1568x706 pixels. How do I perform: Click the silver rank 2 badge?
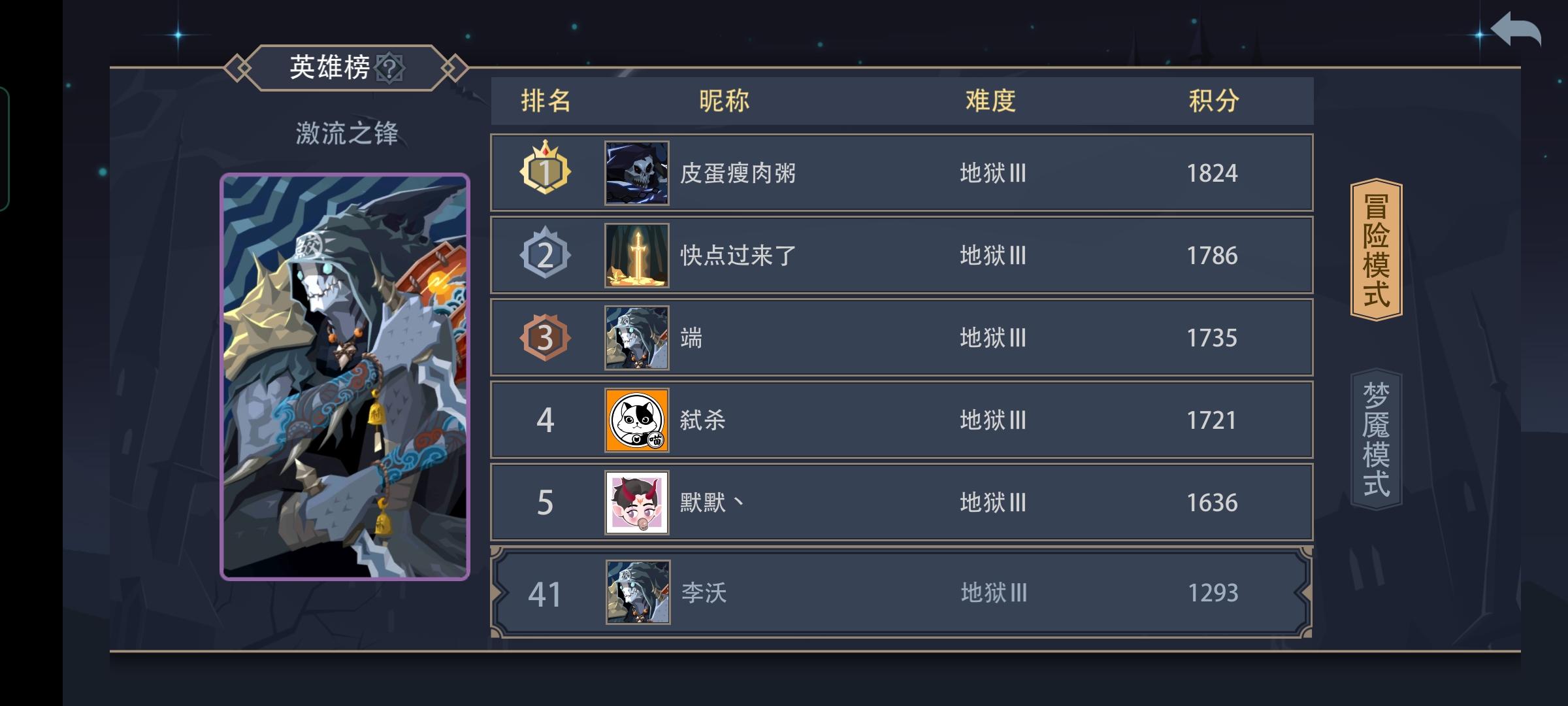point(545,254)
